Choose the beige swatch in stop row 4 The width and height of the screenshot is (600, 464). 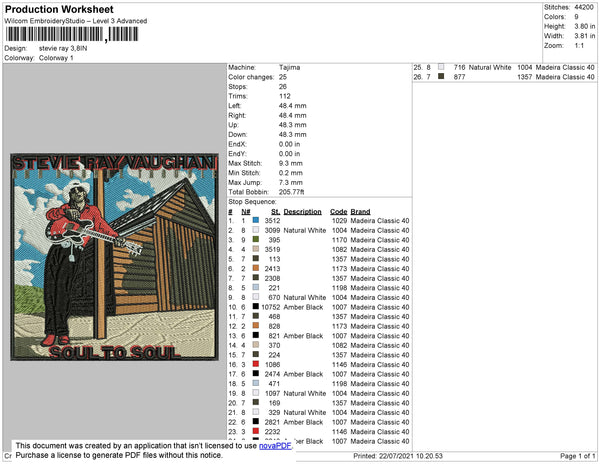pyautogui.click(x=256, y=249)
